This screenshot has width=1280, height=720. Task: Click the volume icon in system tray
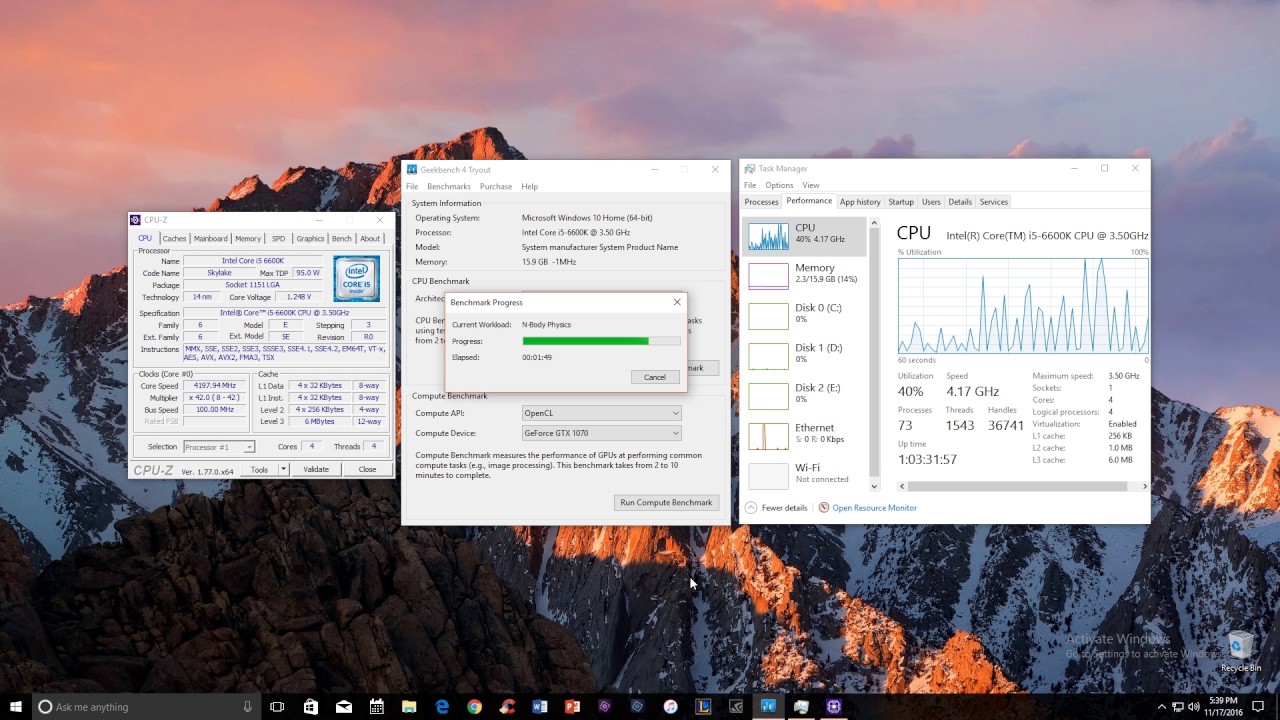[1194, 707]
